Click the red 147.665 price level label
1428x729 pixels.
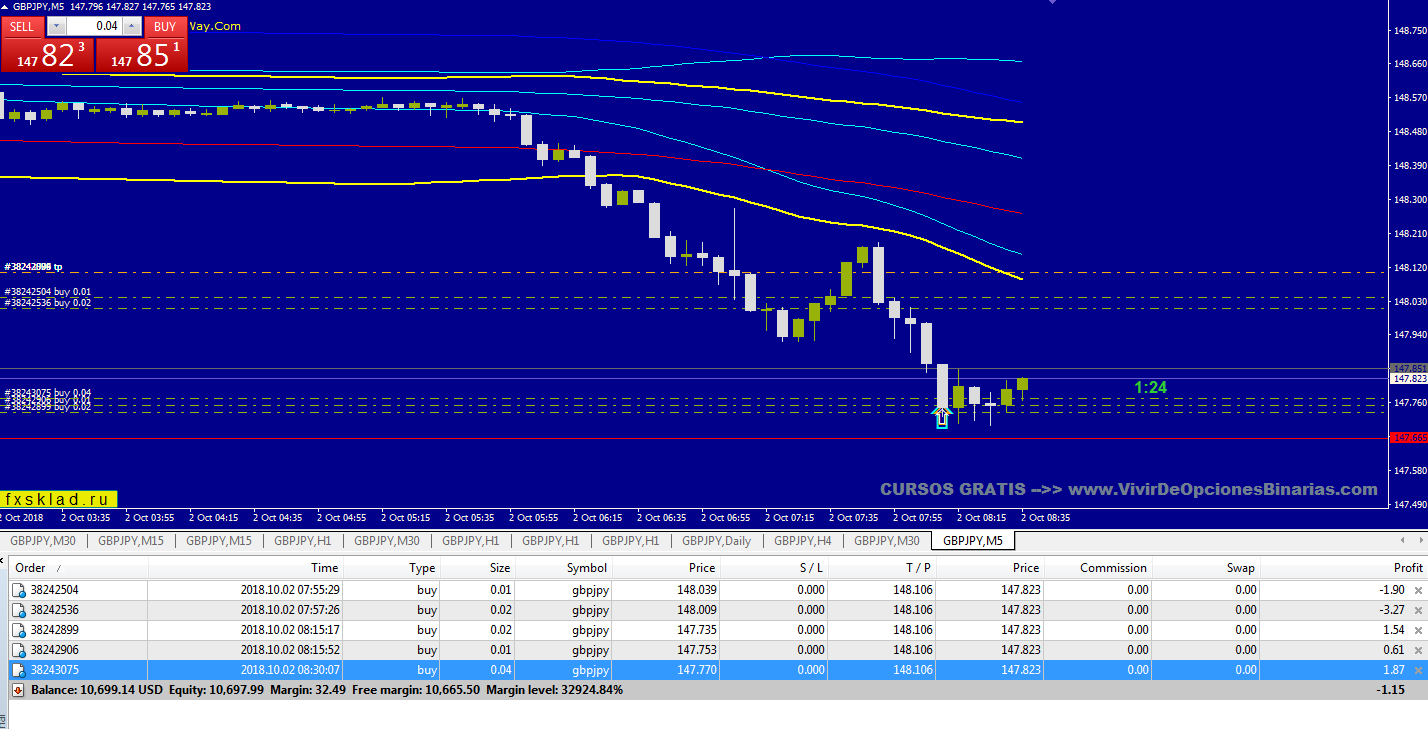point(1408,438)
